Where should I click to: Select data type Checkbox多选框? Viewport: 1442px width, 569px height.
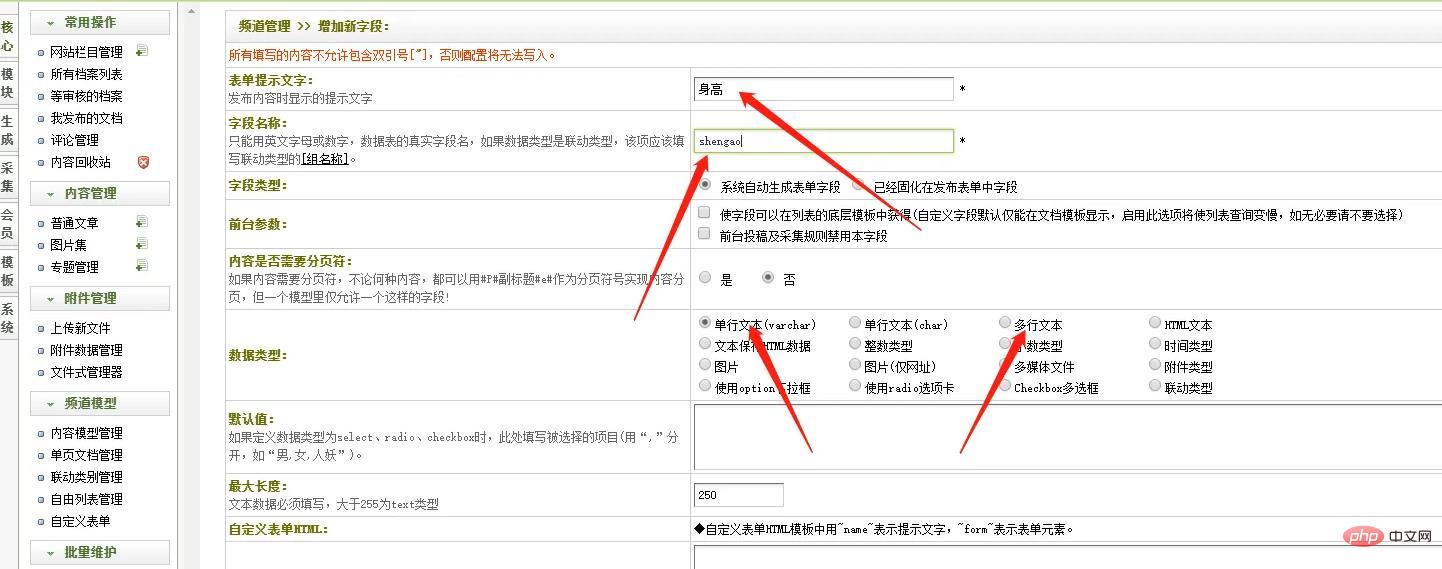1005,386
